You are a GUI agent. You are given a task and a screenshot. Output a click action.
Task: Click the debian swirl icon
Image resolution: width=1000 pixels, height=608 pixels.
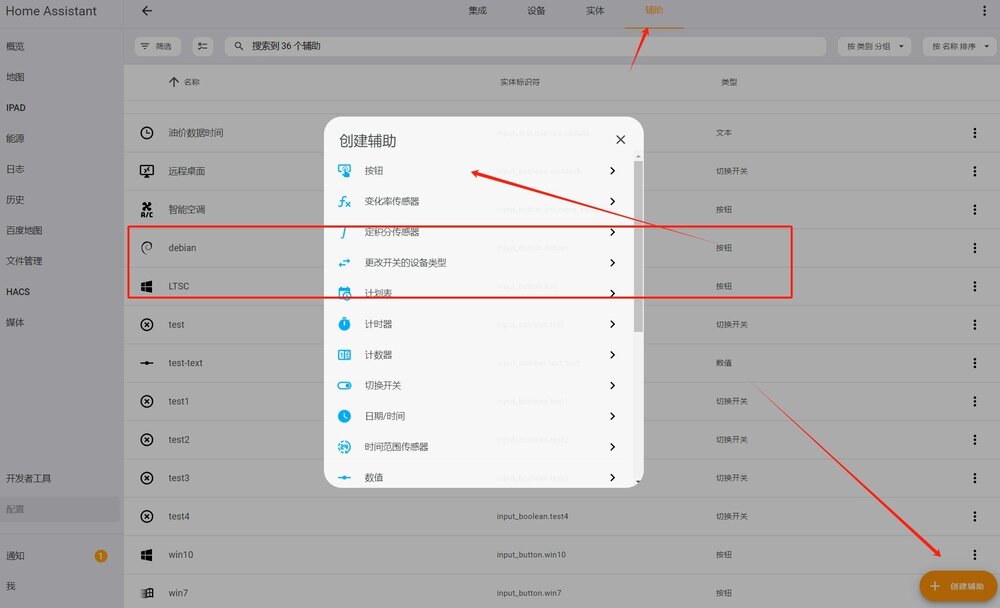point(147,248)
